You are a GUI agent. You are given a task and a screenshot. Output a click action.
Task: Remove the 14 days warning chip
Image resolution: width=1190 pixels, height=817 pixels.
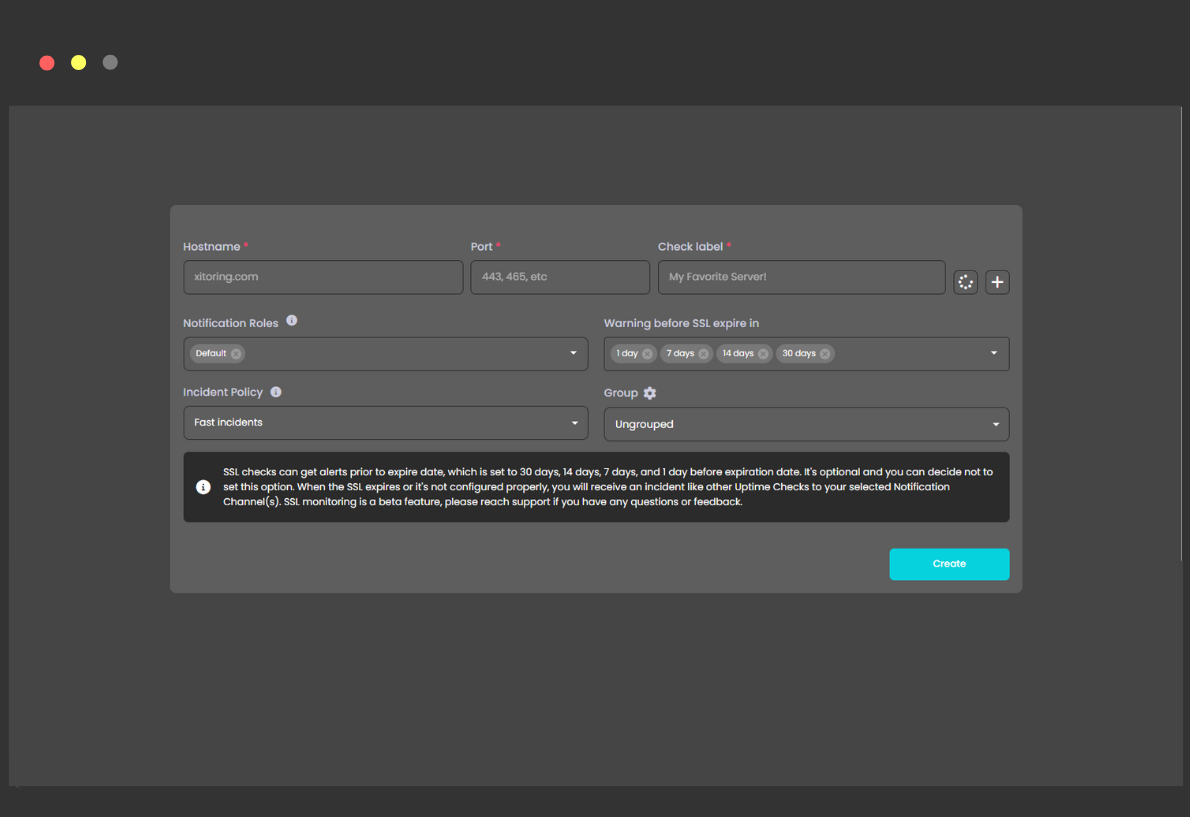[x=763, y=354]
